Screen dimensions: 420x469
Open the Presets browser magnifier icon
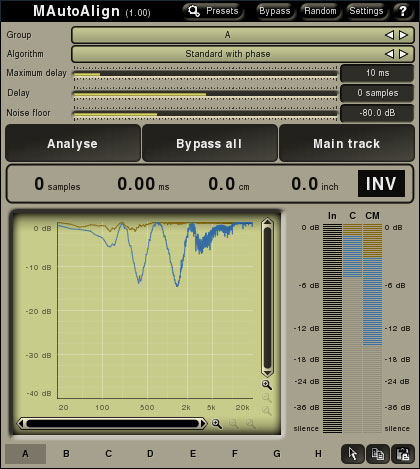[x=194, y=11]
